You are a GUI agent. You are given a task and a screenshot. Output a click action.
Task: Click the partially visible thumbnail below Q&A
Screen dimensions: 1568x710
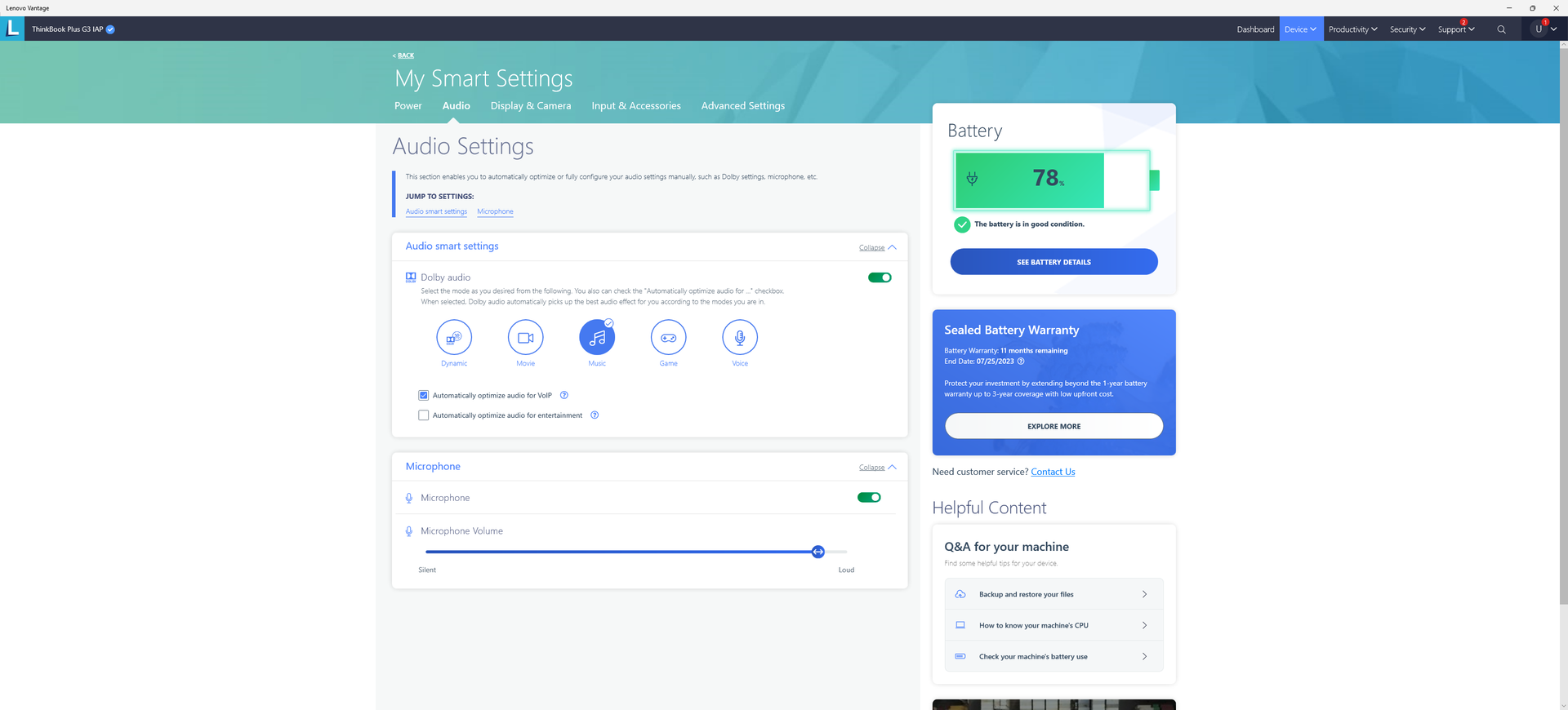1053,704
